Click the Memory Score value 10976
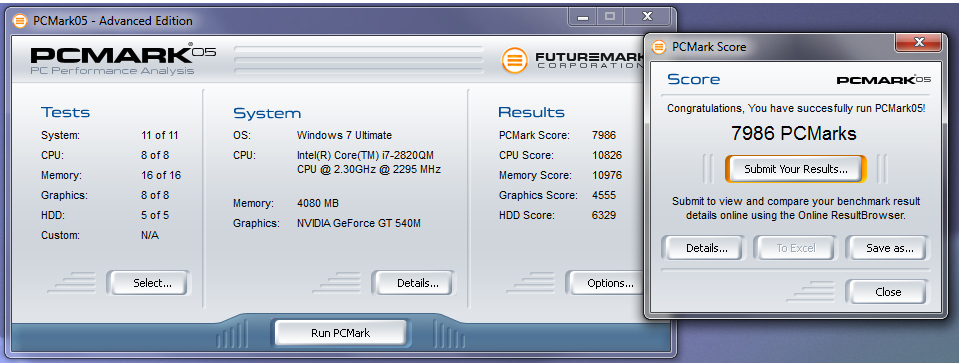 pos(607,175)
